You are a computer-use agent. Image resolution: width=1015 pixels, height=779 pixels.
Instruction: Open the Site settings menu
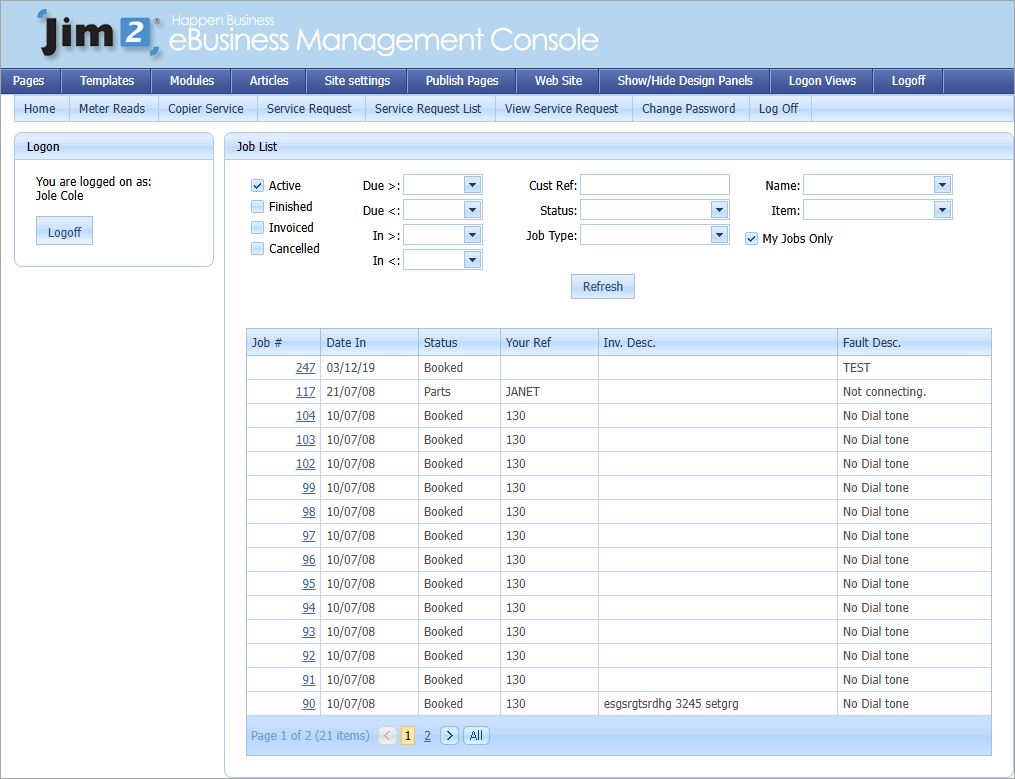click(x=357, y=81)
